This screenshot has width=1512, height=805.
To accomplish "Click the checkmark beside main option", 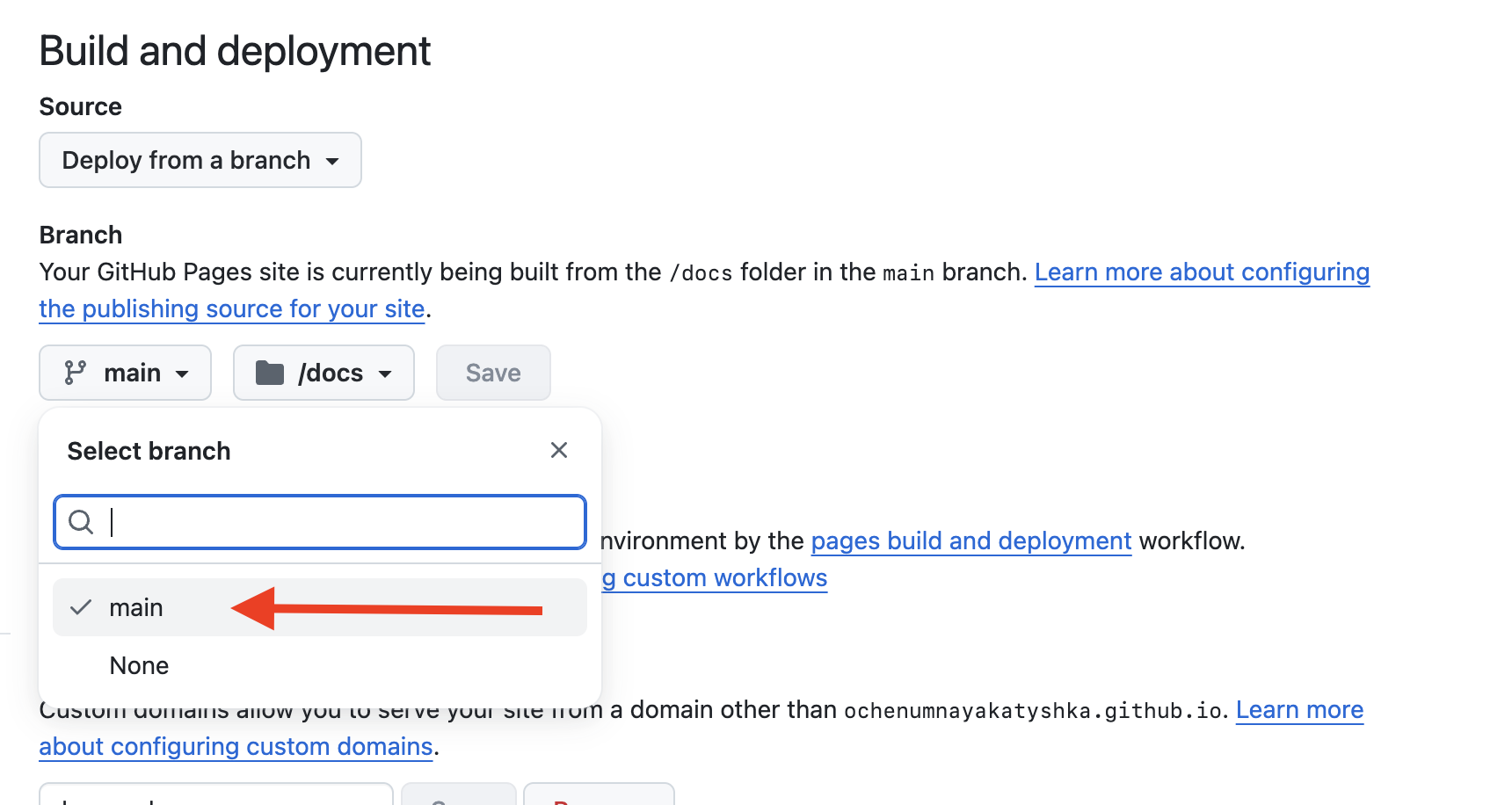I will 81,607.
